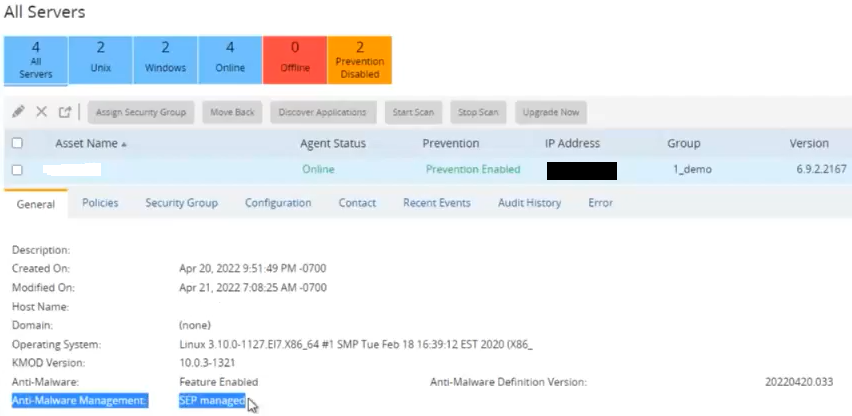The image size is (852, 416).
Task: Check the first server row checkbox
Action: point(16,170)
